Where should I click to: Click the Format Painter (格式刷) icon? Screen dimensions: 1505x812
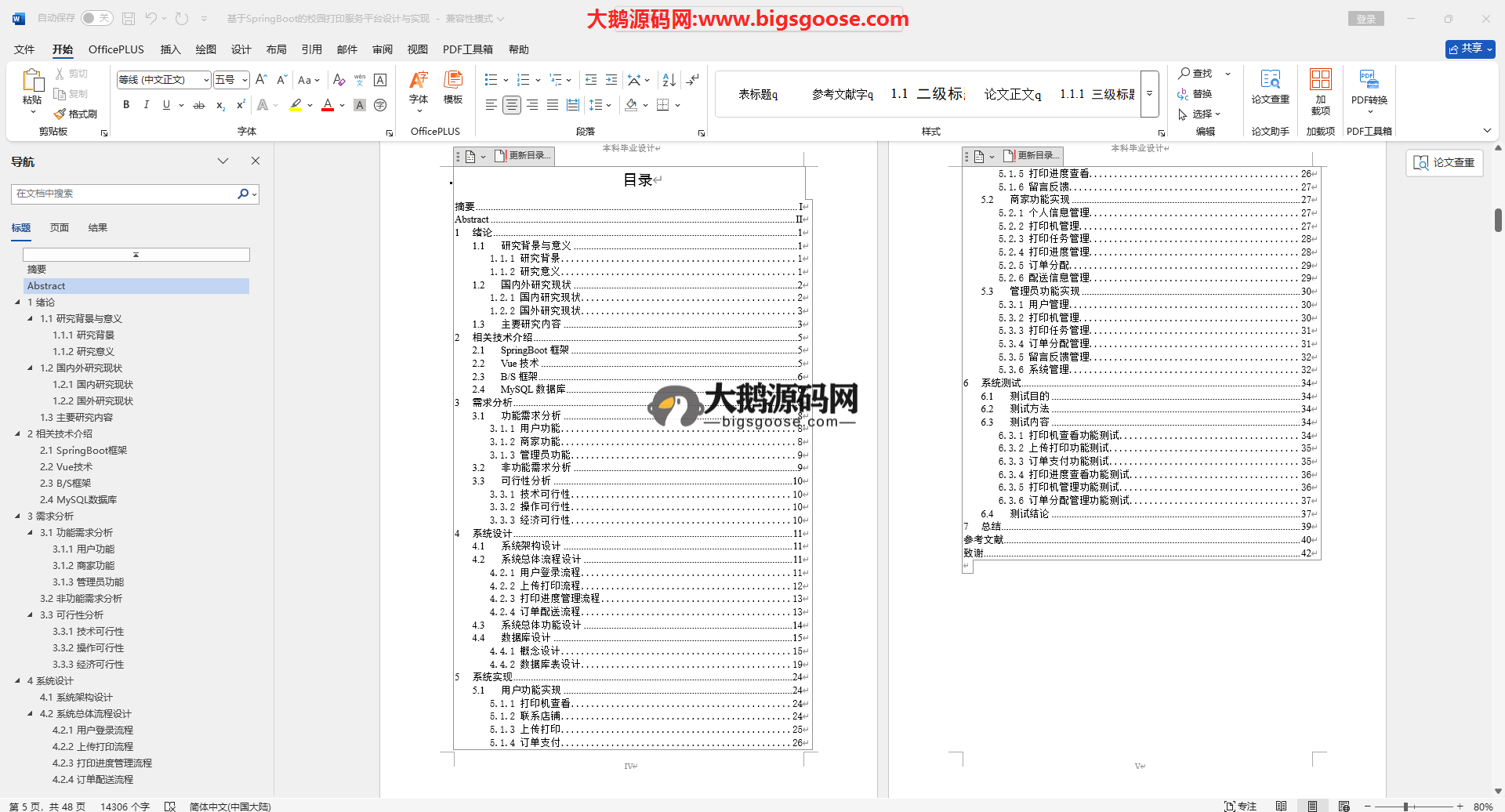(75, 114)
